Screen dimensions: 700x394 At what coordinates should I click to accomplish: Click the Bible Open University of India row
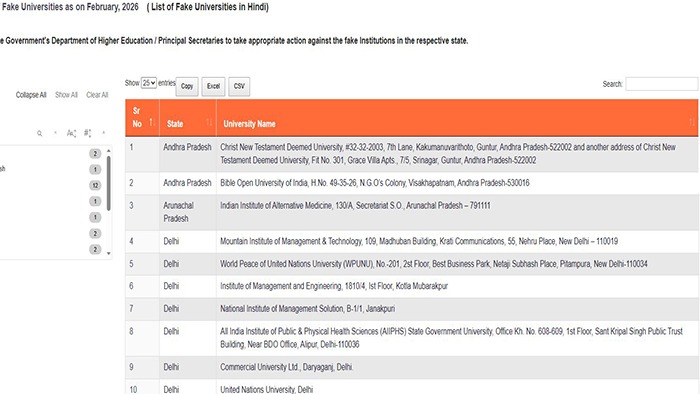[412, 183]
